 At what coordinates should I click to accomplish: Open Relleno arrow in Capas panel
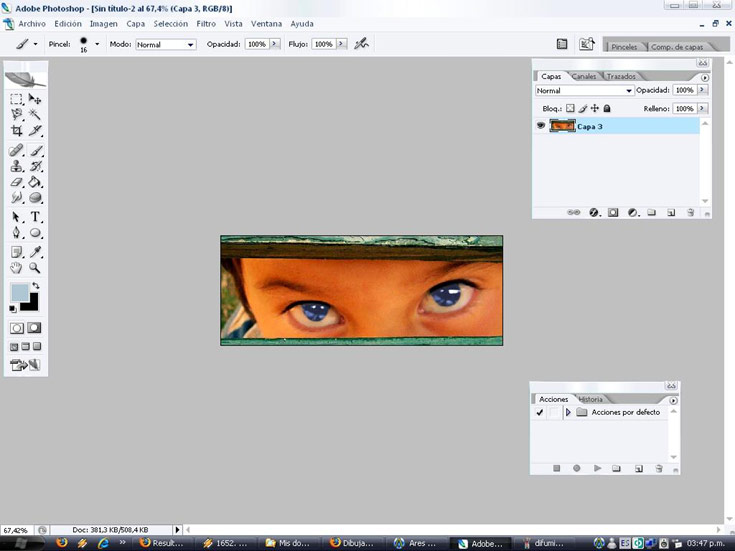click(702, 108)
